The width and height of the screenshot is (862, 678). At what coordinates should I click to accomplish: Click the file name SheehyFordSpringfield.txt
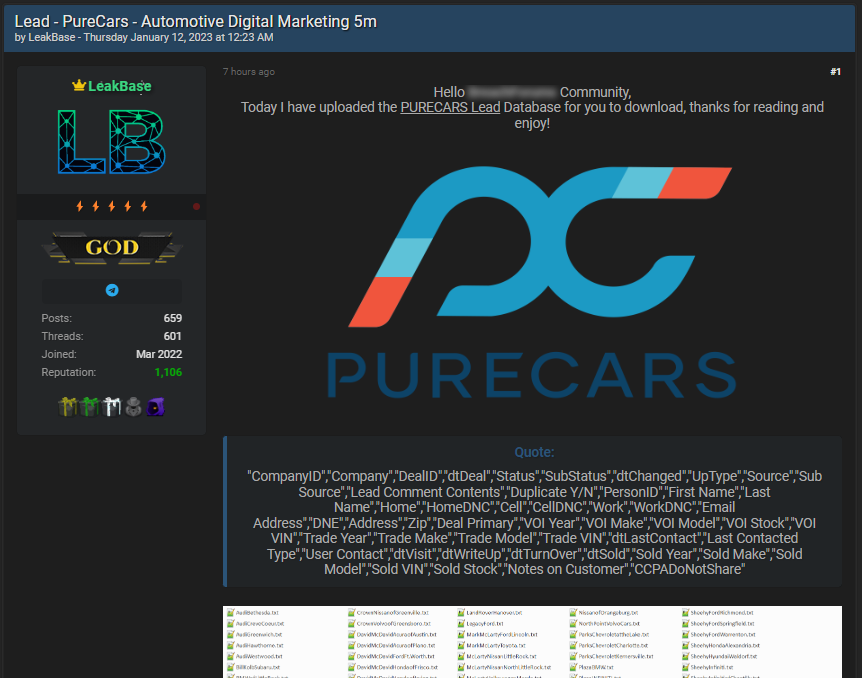click(x=722, y=623)
